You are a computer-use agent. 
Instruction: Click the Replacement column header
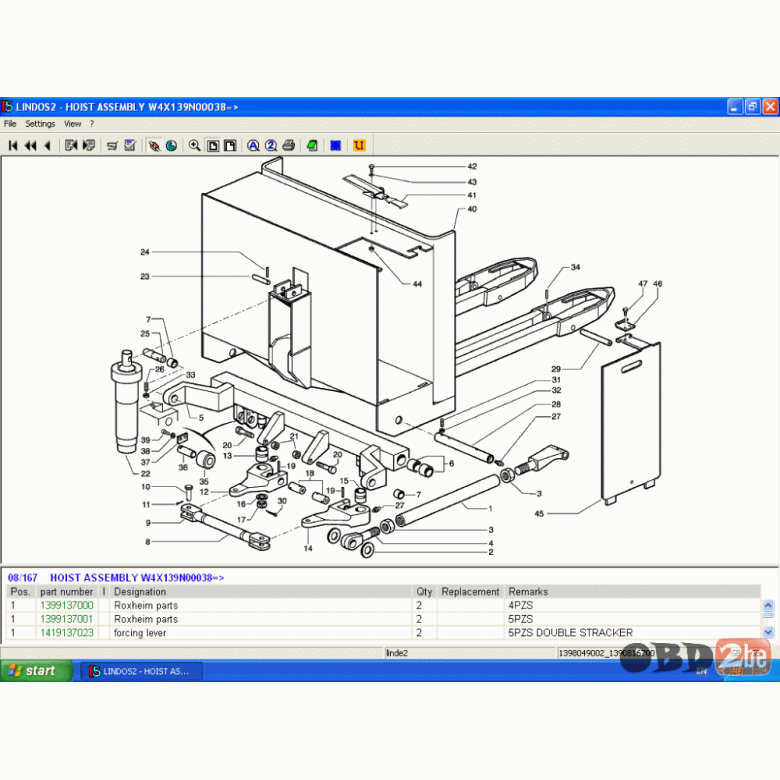pos(470,591)
